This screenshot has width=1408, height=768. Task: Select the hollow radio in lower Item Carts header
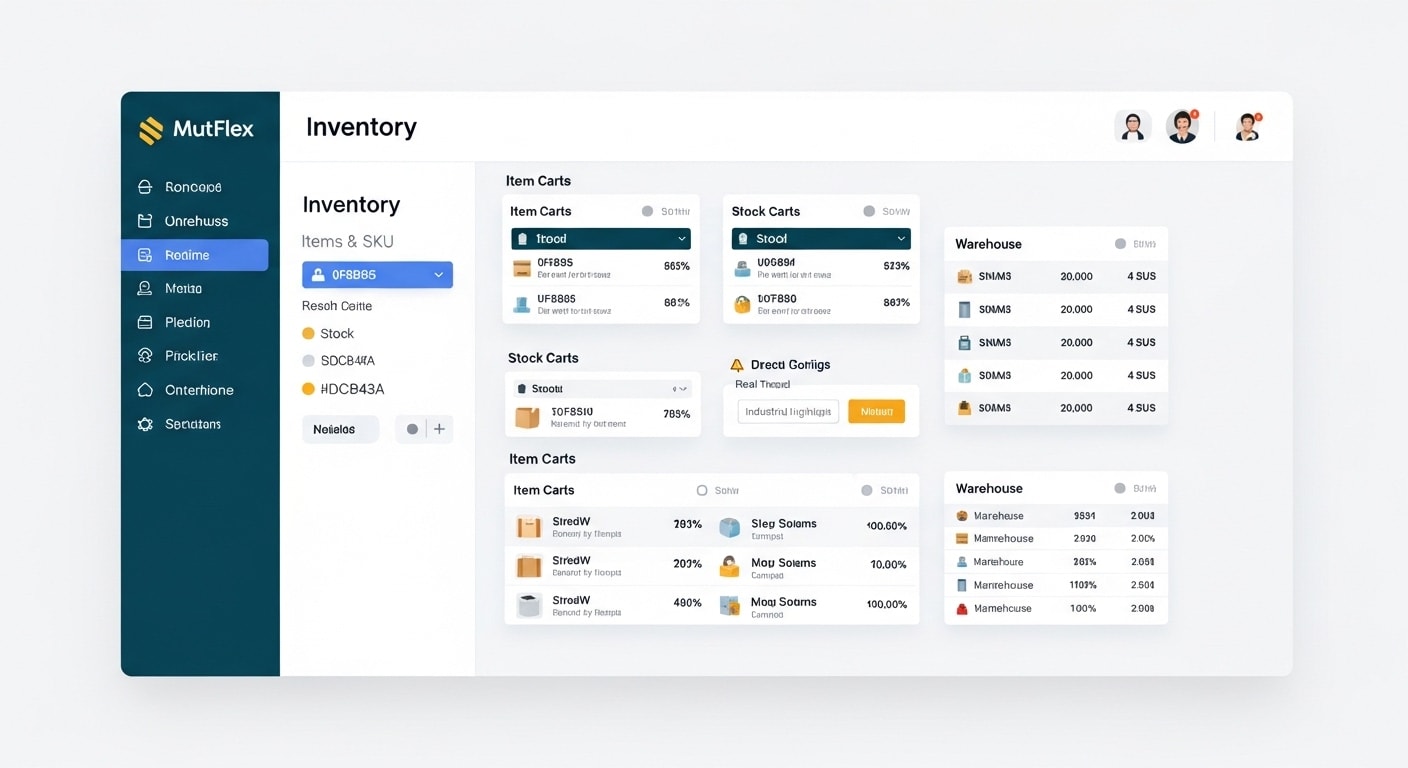(702, 490)
